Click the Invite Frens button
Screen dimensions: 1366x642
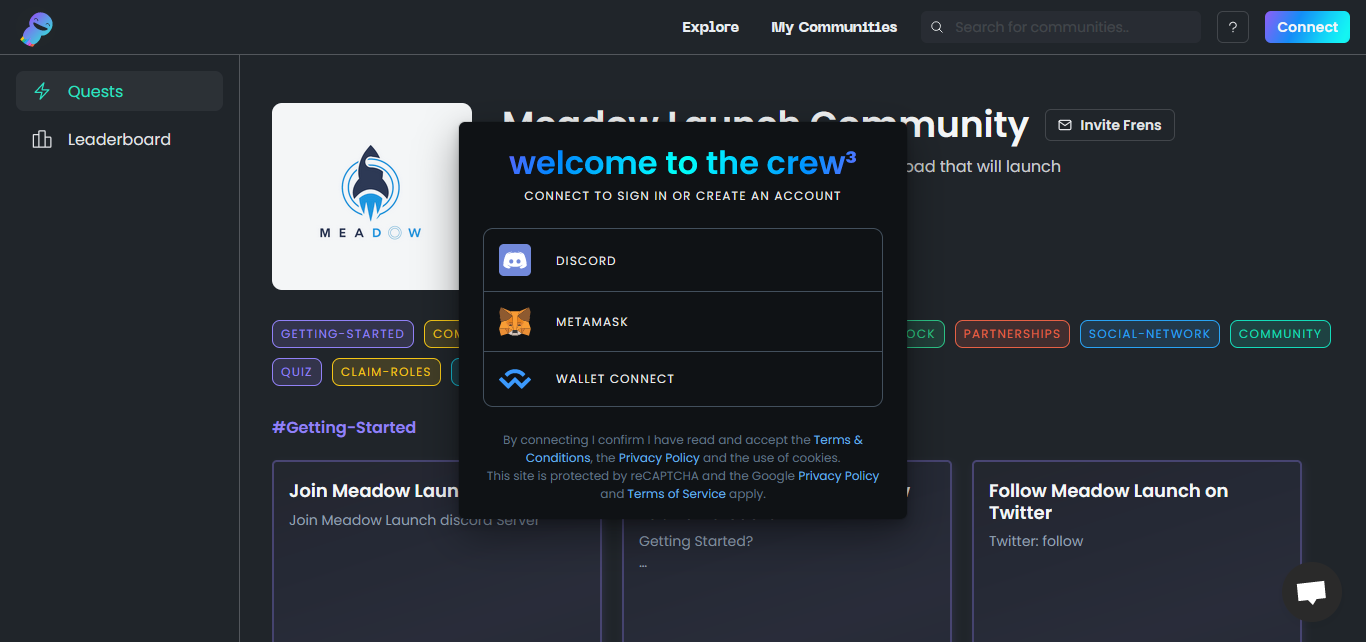pyautogui.click(x=1109, y=125)
